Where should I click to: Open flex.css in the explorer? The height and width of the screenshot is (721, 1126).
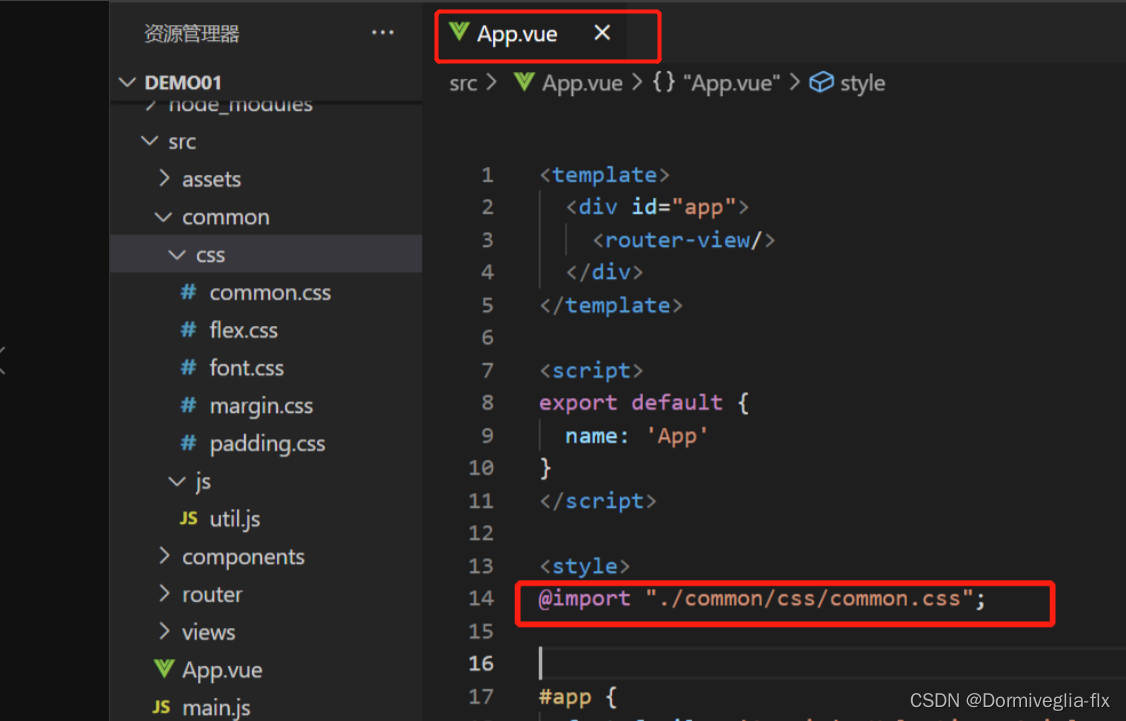[x=266, y=330]
